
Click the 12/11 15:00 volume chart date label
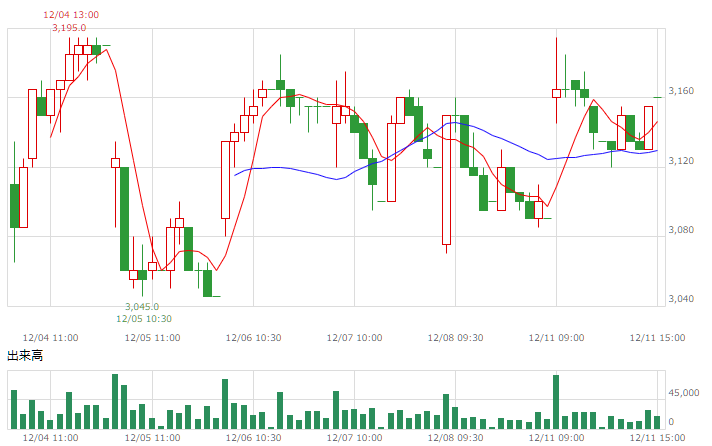click(x=658, y=438)
